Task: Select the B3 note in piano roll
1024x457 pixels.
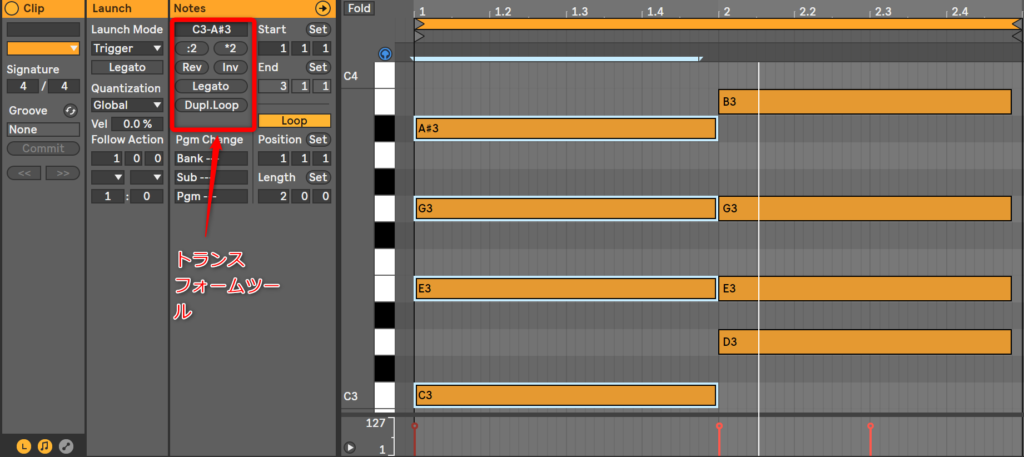Action: [x=865, y=101]
